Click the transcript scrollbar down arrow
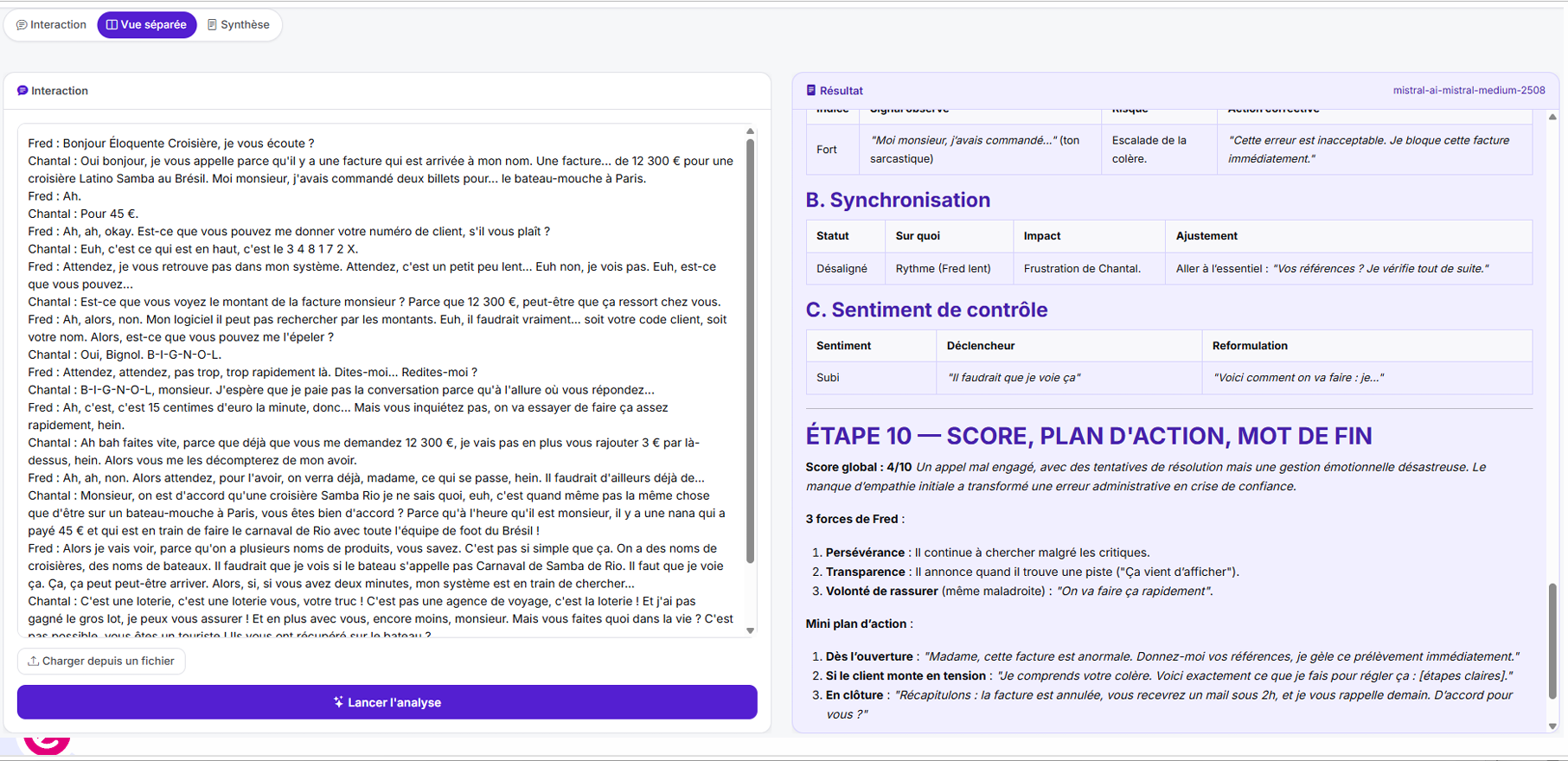Screen dimensions: 1568x761 [750, 630]
